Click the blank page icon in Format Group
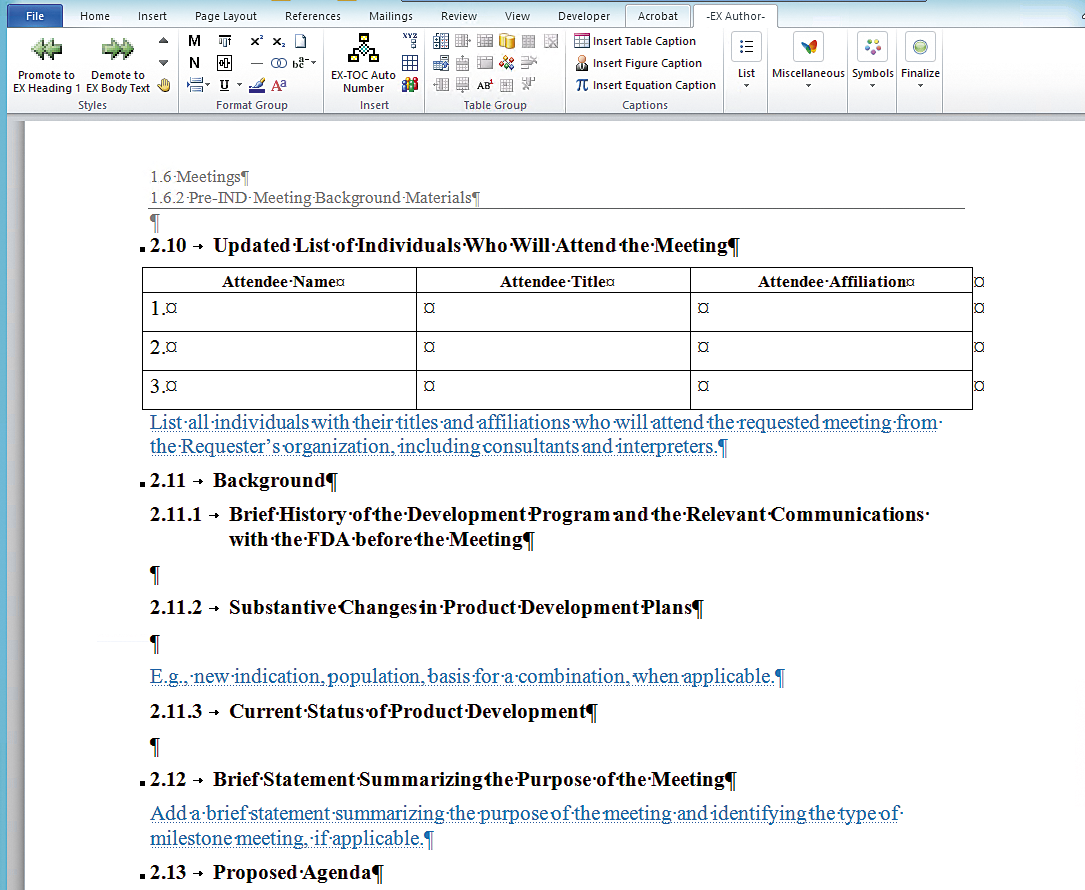 [x=300, y=42]
